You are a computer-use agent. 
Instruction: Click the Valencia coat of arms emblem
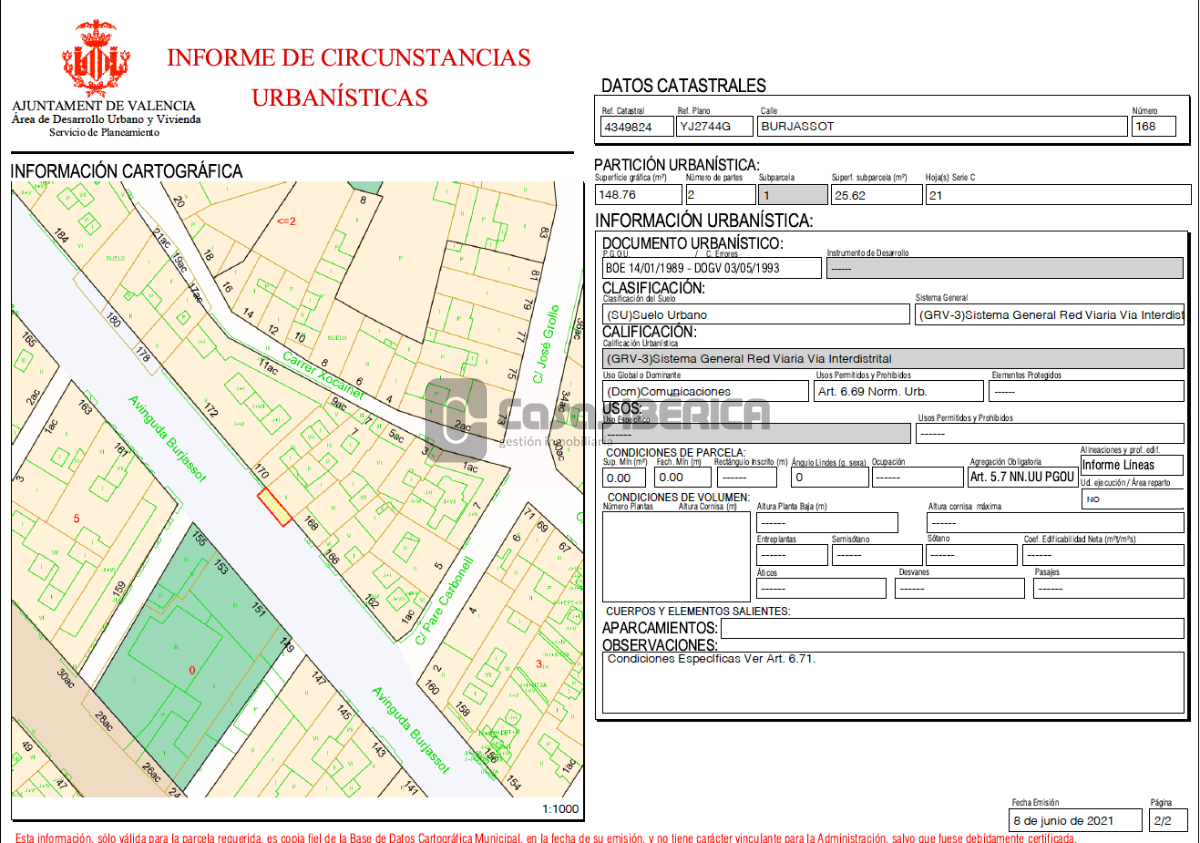[x=96, y=56]
